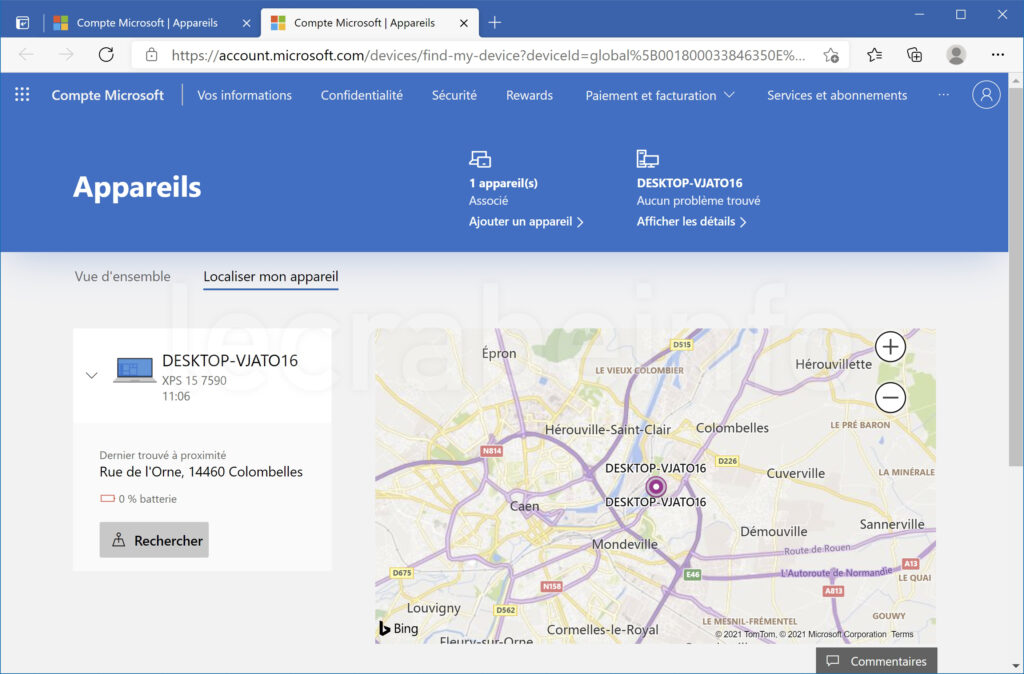This screenshot has width=1024, height=674.
Task: Click the DESKTOP-VJATO16 computer icon in header
Action: [647, 159]
